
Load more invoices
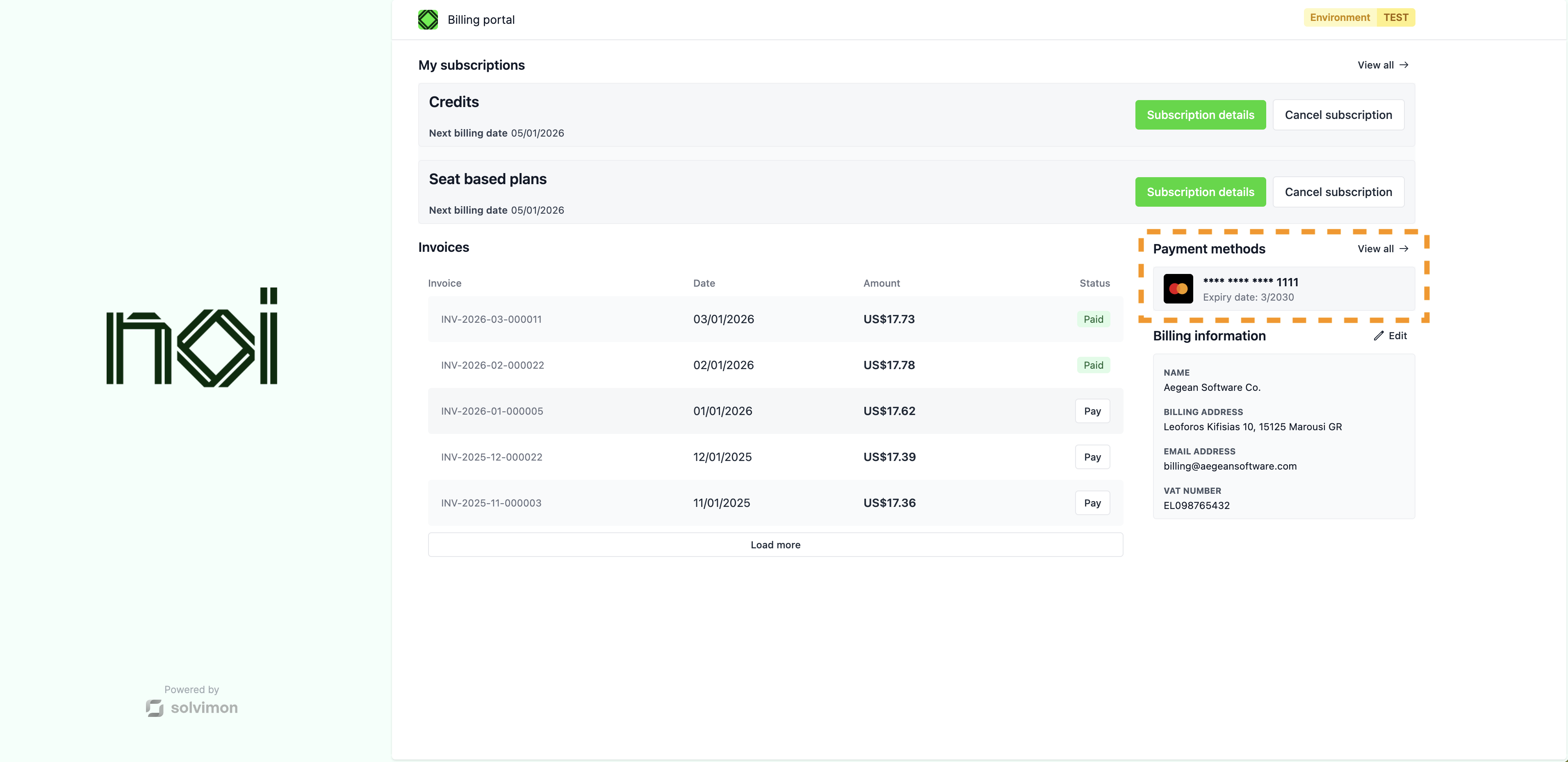pyautogui.click(x=775, y=545)
